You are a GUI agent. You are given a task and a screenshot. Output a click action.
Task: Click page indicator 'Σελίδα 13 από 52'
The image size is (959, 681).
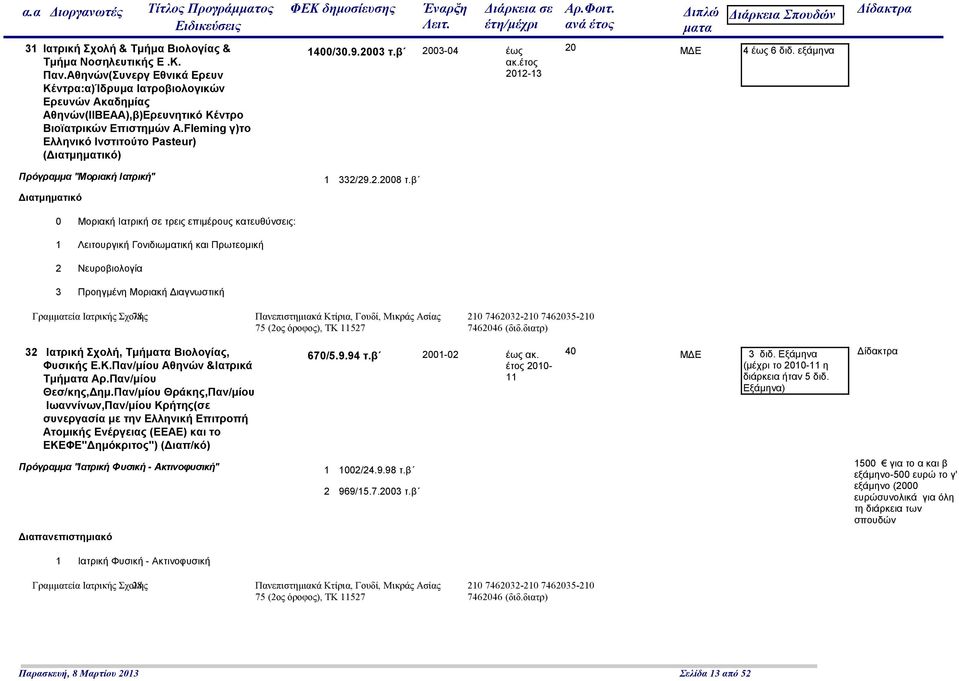pyautogui.click(x=715, y=674)
